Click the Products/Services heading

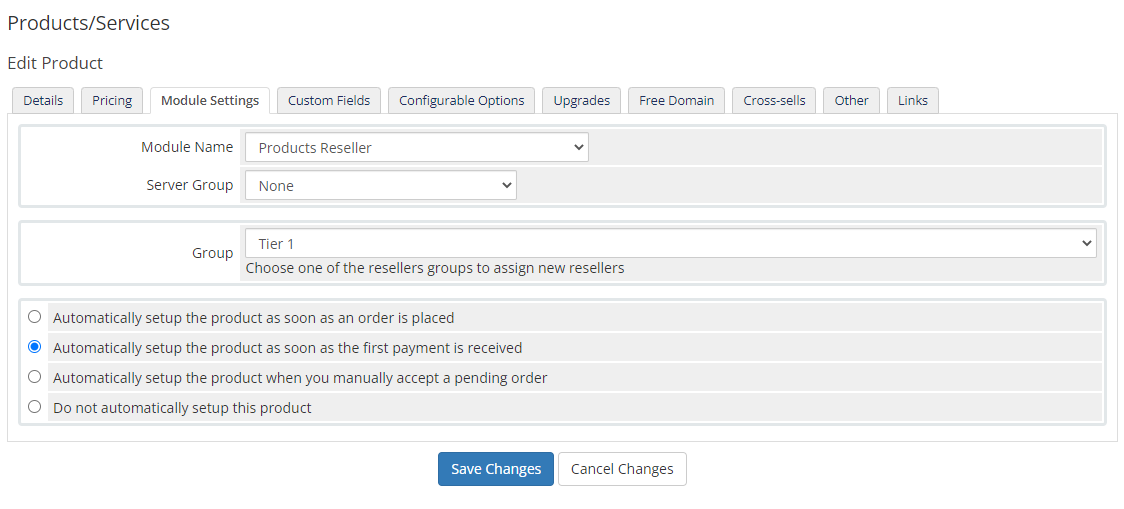point(88,23)
